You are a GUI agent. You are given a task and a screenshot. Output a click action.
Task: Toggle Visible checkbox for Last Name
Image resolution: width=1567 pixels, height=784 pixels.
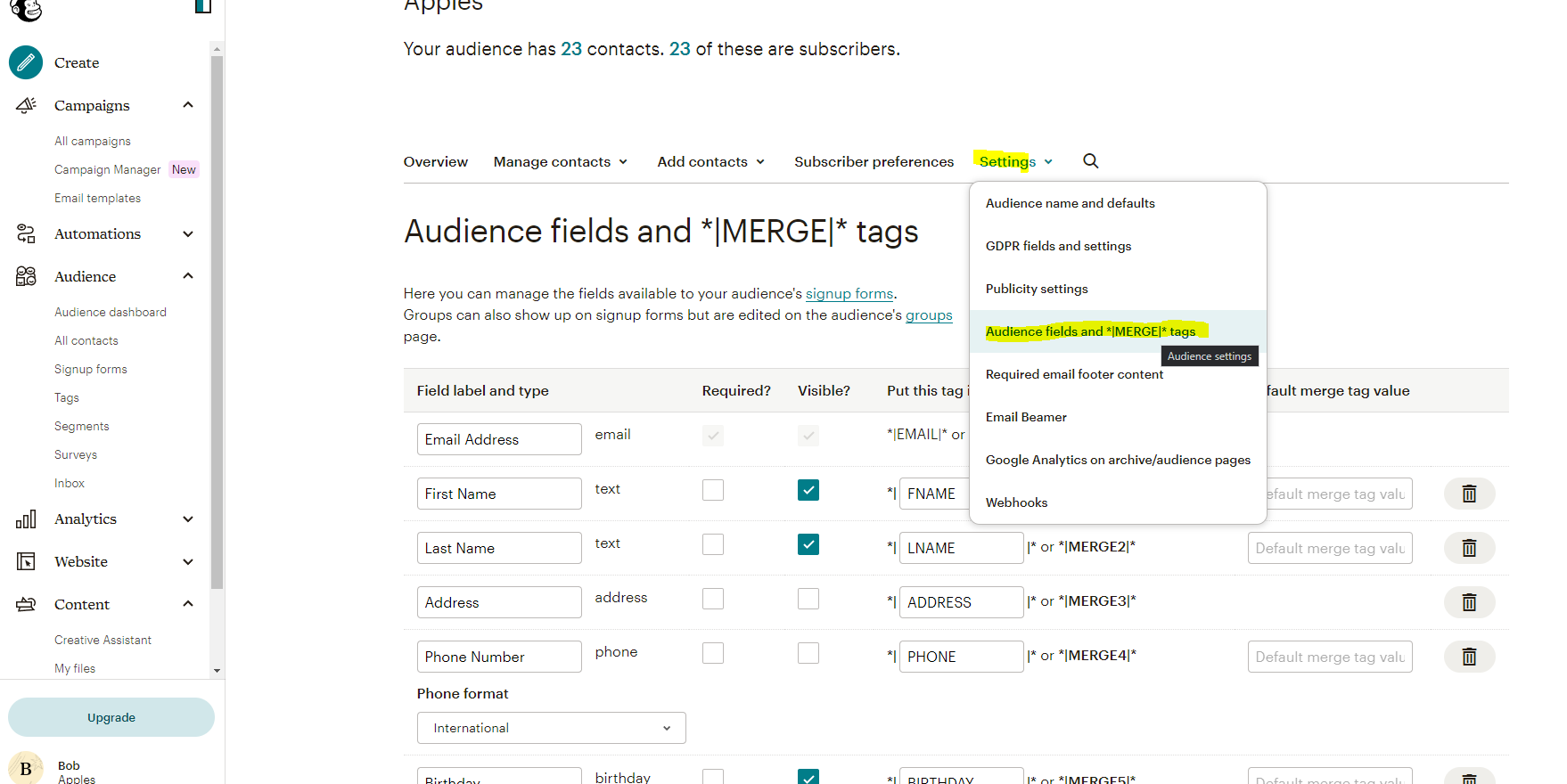click(x=808, y=544)
